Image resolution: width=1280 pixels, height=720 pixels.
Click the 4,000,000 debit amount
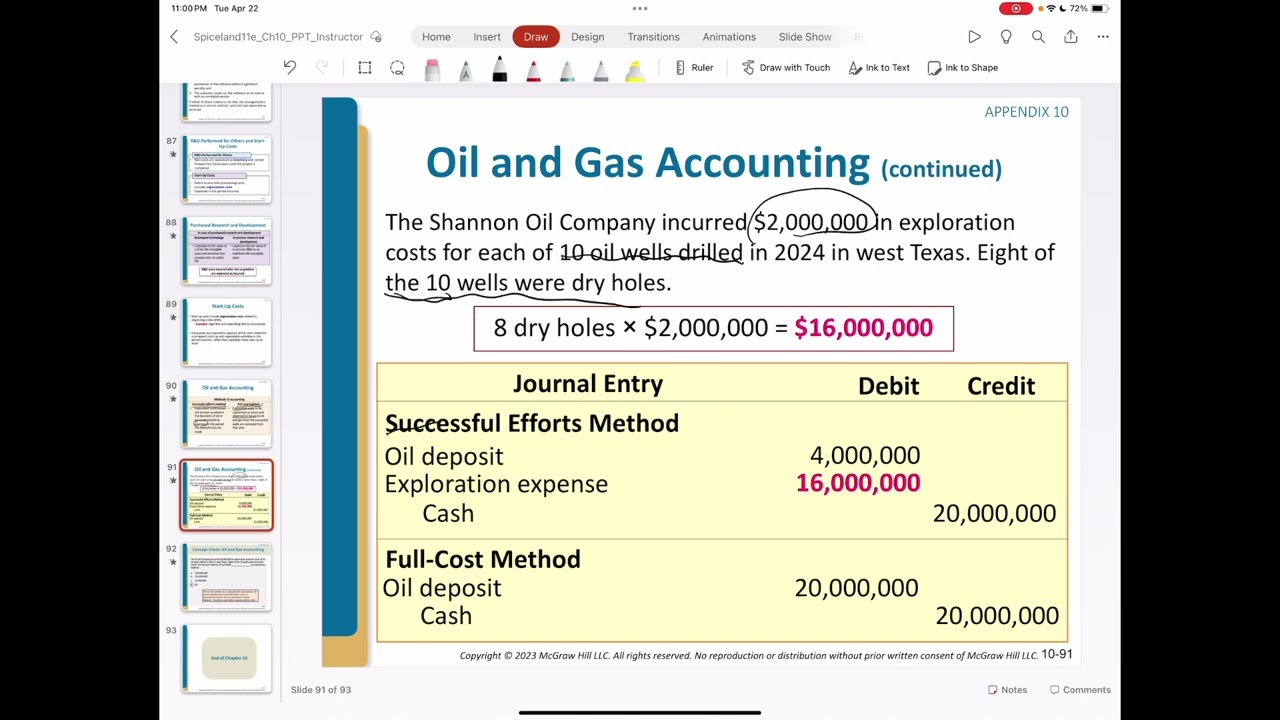pos(865,456)
